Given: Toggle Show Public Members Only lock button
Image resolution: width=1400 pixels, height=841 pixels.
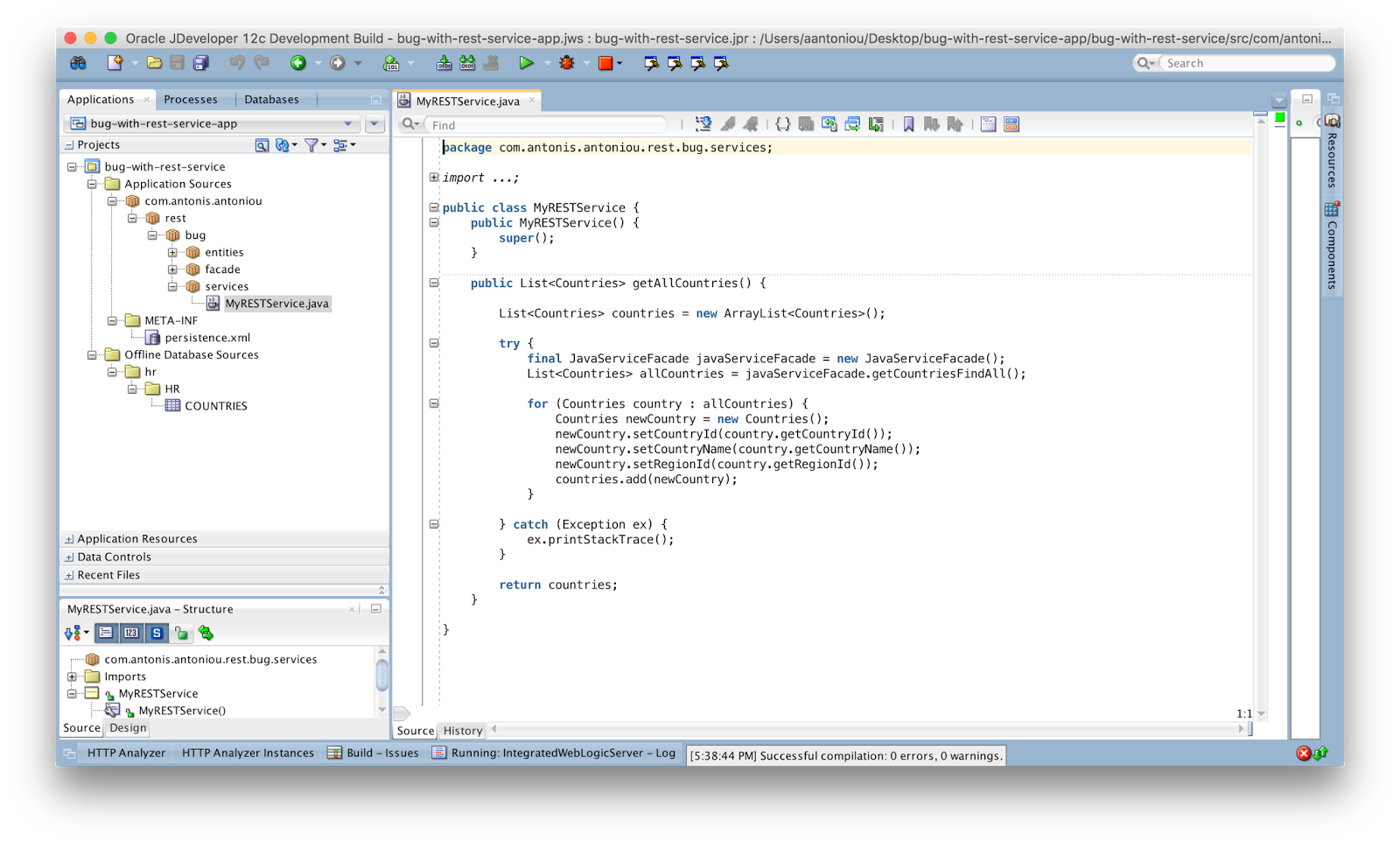Looking at the screenshot, I should 182,633.
